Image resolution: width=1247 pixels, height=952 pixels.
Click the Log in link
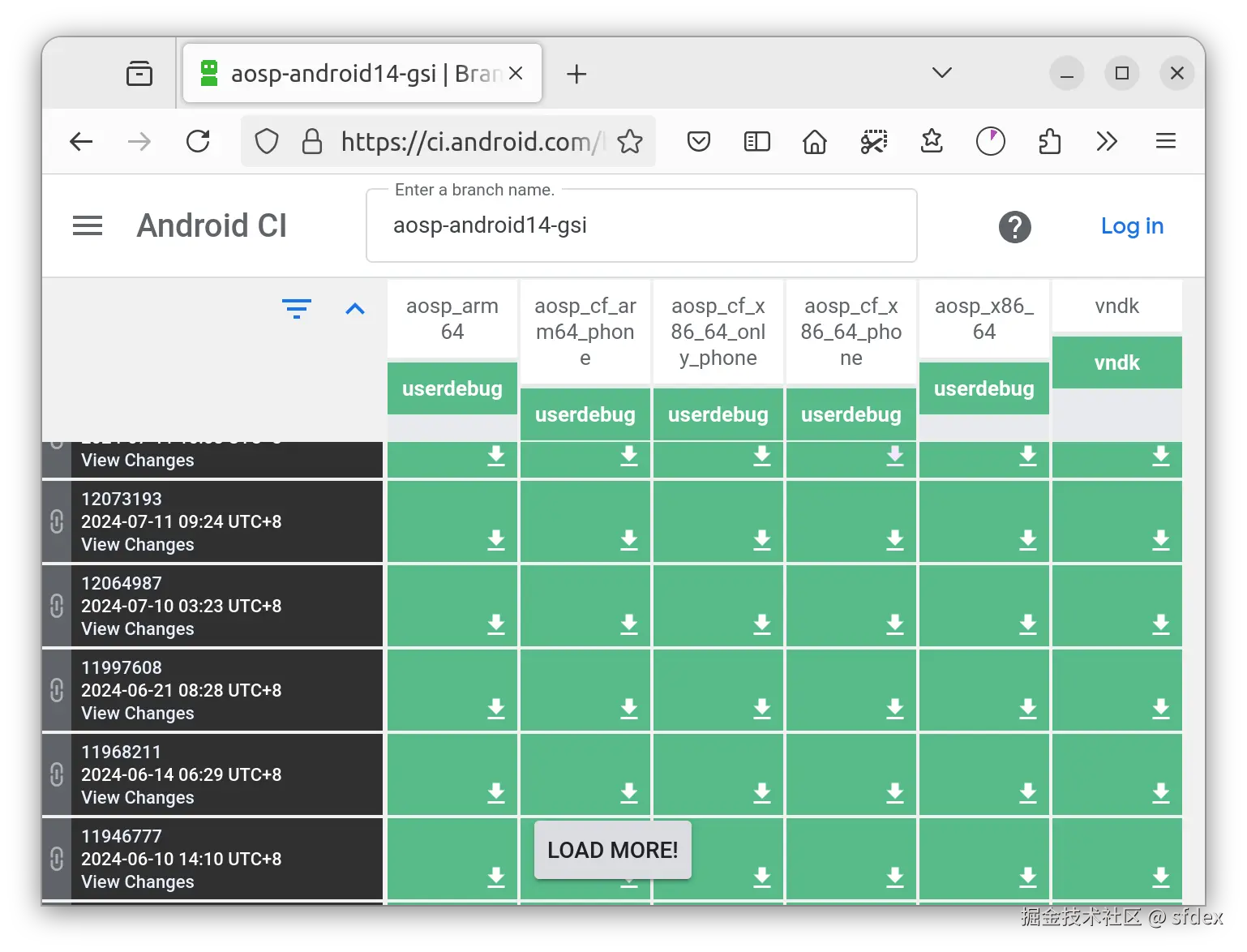point(1132,226)
